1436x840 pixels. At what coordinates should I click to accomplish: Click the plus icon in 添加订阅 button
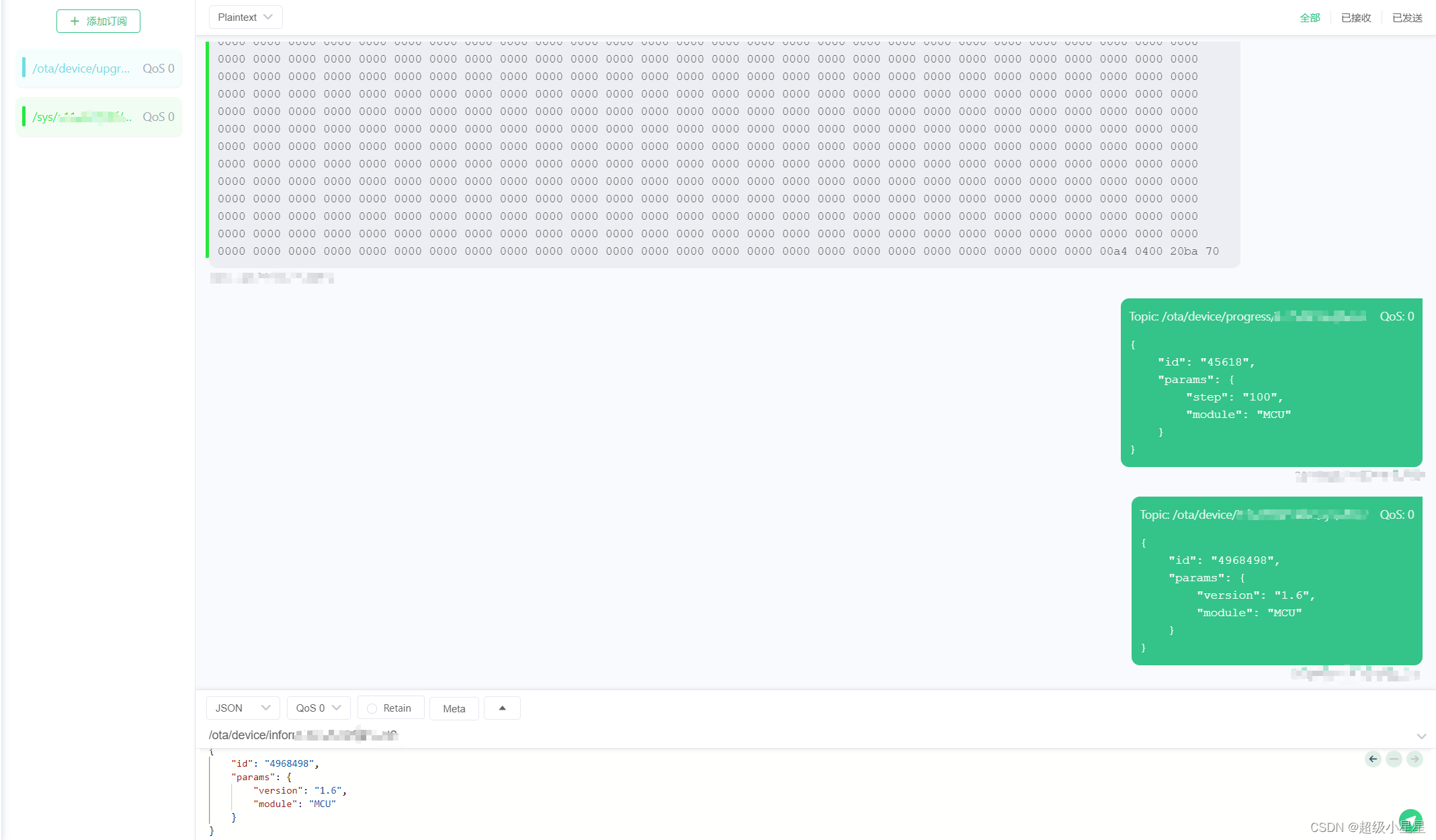pyautogui.click(x=75, y=22)
